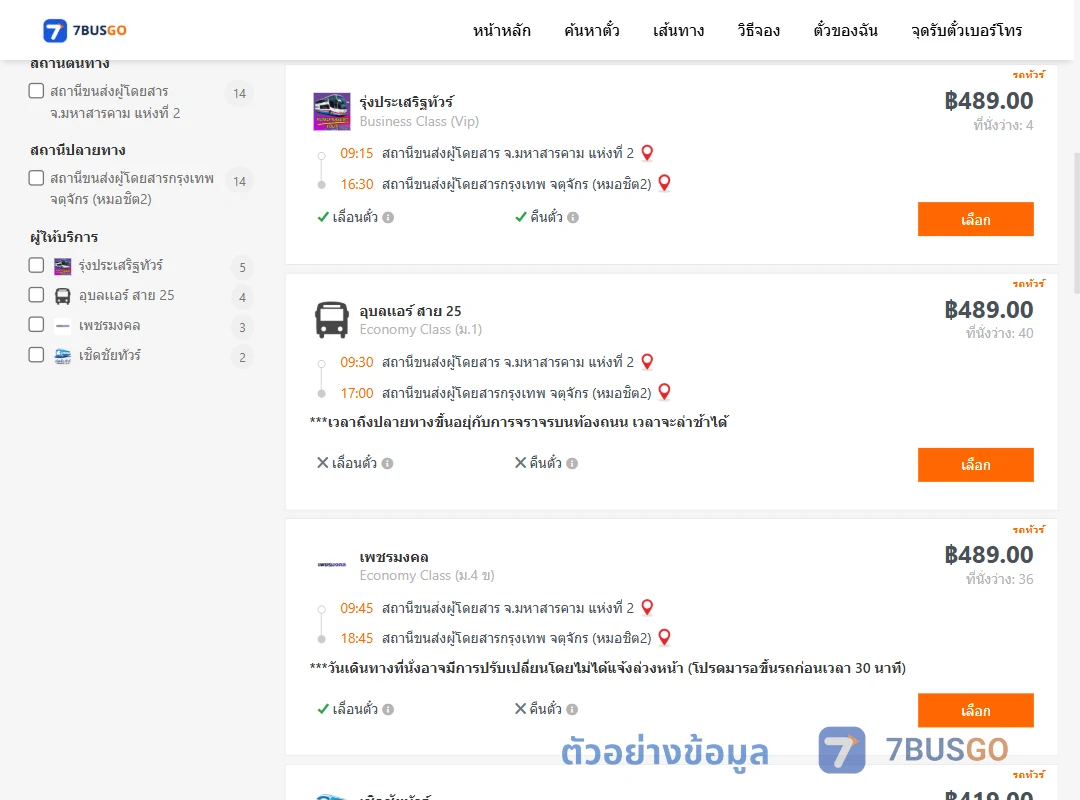Open ค้นหาตั๋ว in the top menu
Screen dimensions: 1080x800
592,31
